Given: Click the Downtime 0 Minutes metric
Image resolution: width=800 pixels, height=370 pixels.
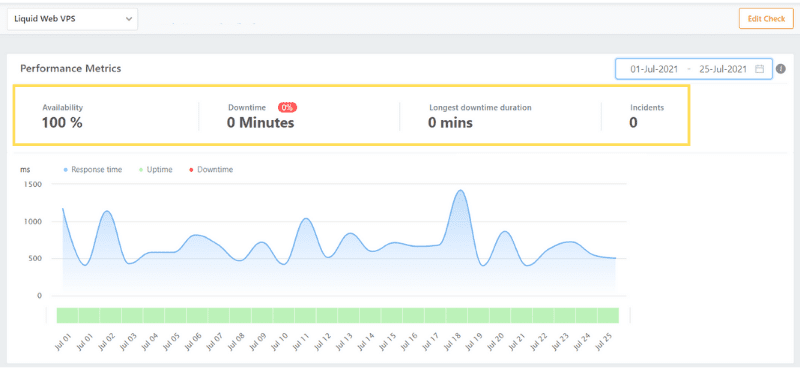Looking at the screenshot, I should [261, 116].
